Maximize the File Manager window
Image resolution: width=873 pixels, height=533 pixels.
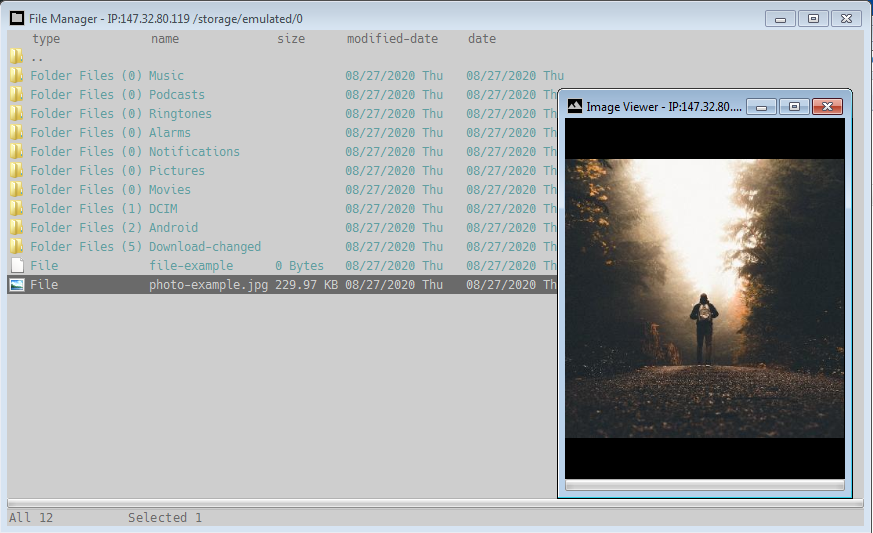pyautogui.click(x=813, y=19)
